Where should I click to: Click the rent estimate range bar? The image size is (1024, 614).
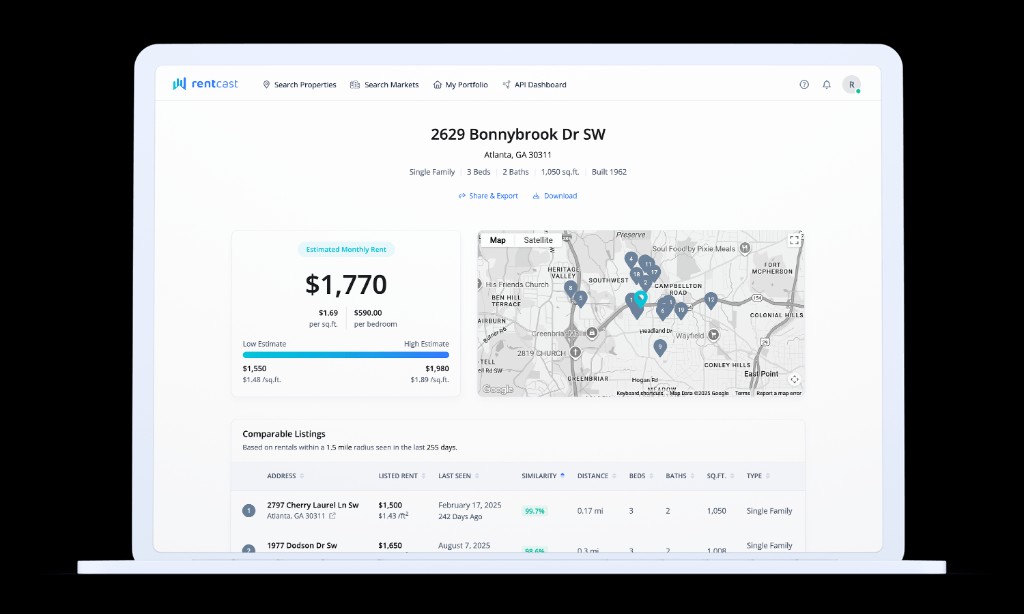345,355
